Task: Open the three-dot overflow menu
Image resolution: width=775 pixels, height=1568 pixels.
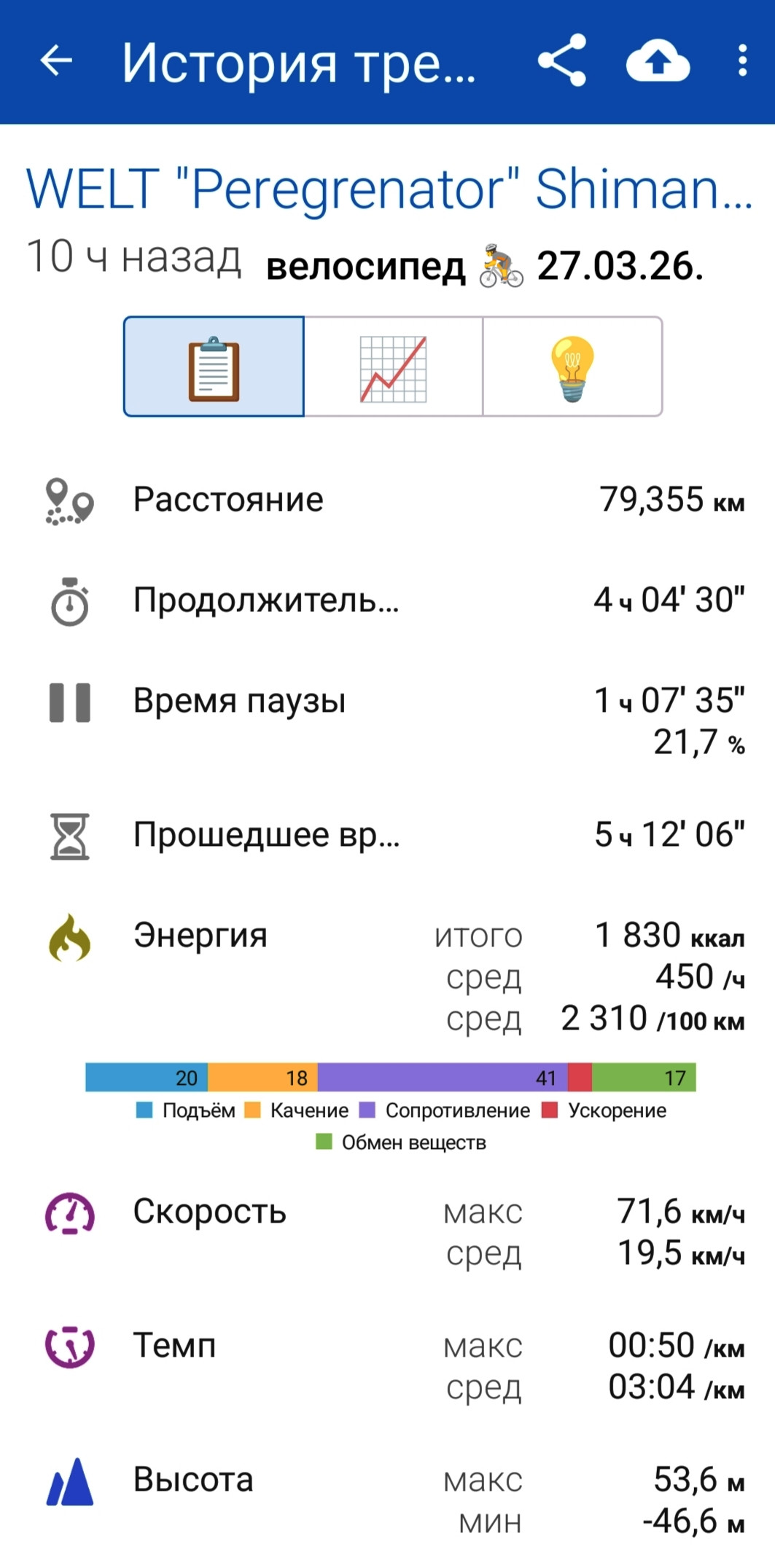Action: 742,60
